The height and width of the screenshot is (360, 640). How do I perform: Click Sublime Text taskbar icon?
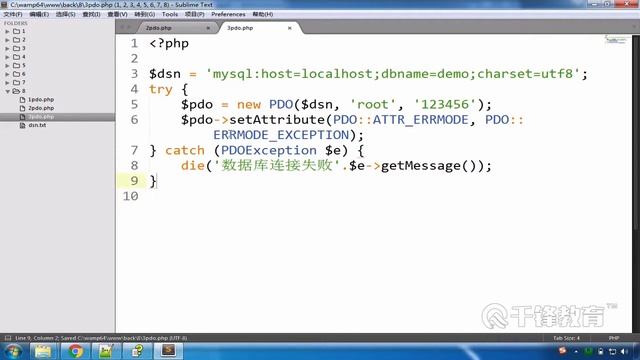point(169,351)
